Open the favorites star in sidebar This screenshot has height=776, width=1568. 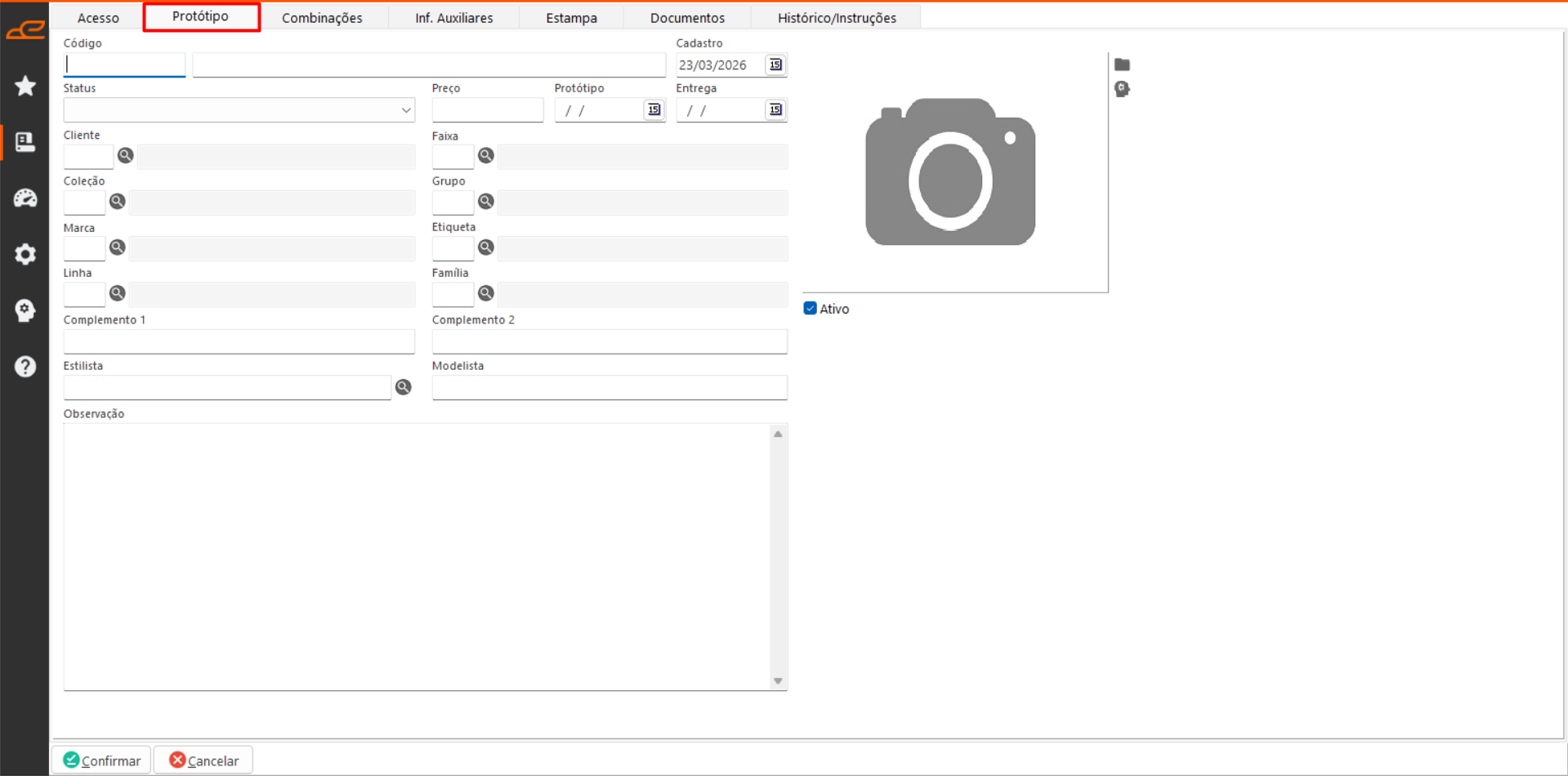(x=25, y=86)
